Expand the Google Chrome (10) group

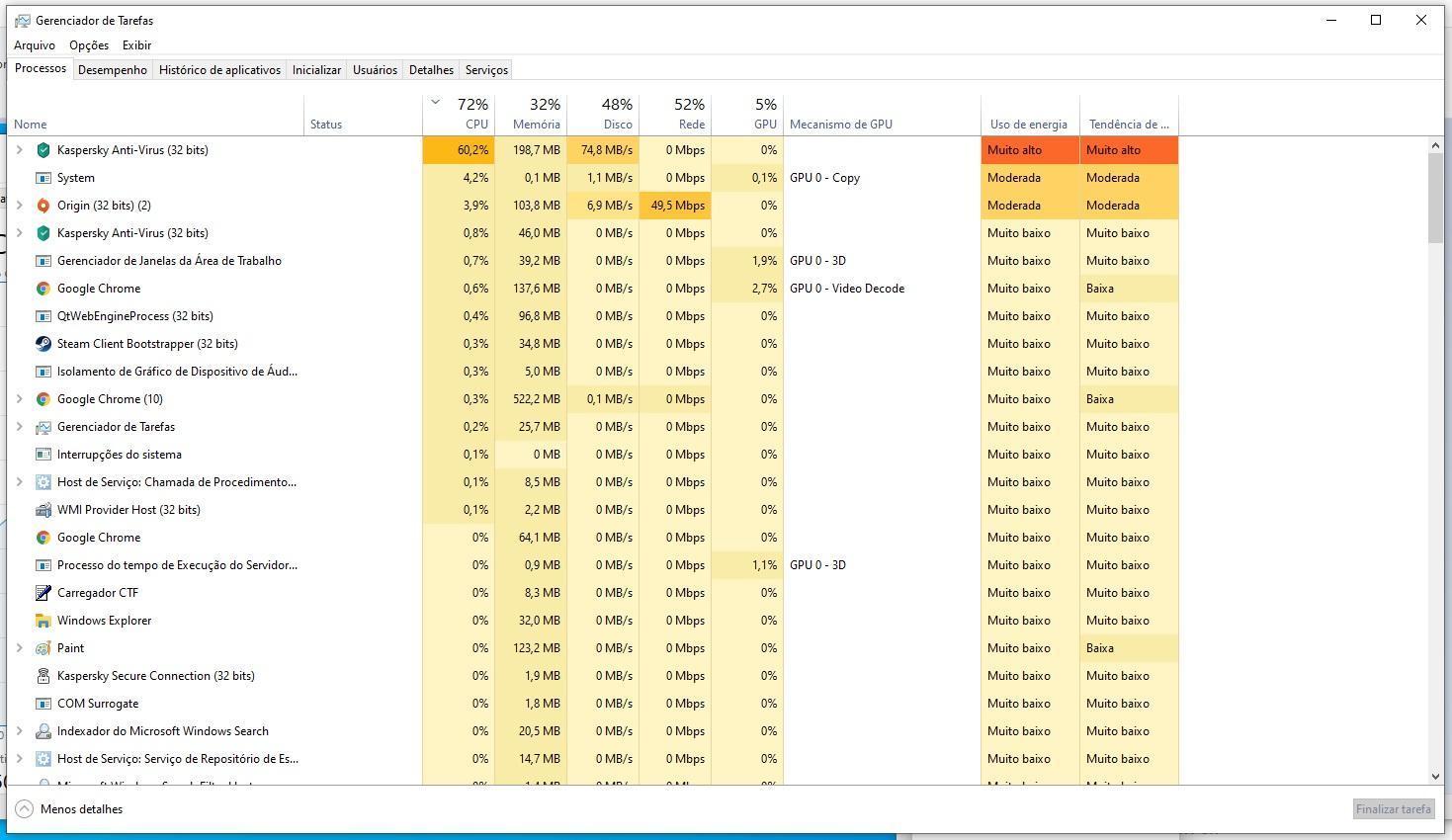click(x=19, y=399)
